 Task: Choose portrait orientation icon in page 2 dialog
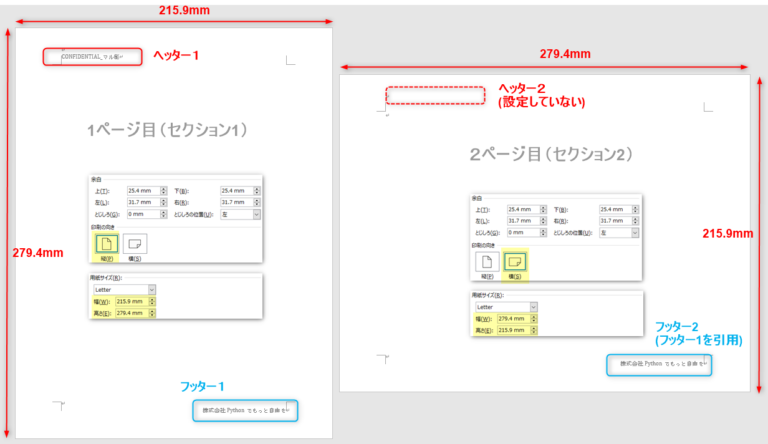coord(488,261)
